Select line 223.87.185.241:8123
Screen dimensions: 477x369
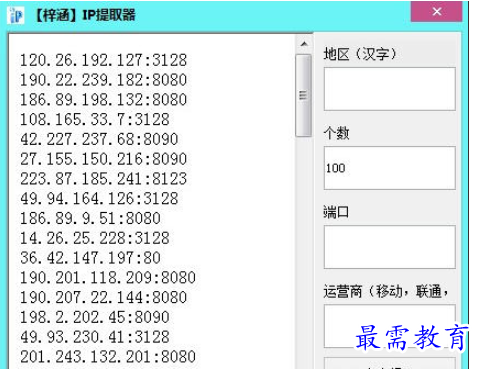tap(104, 179)
